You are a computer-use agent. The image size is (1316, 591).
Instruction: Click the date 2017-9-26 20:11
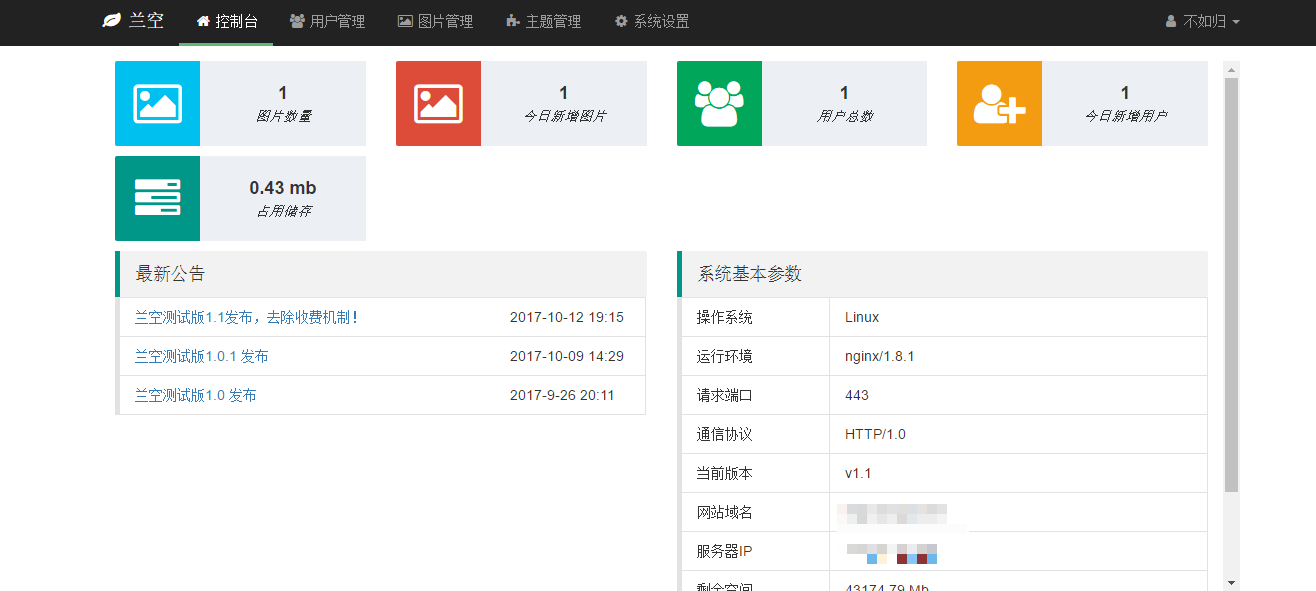[x=562, y=395]
